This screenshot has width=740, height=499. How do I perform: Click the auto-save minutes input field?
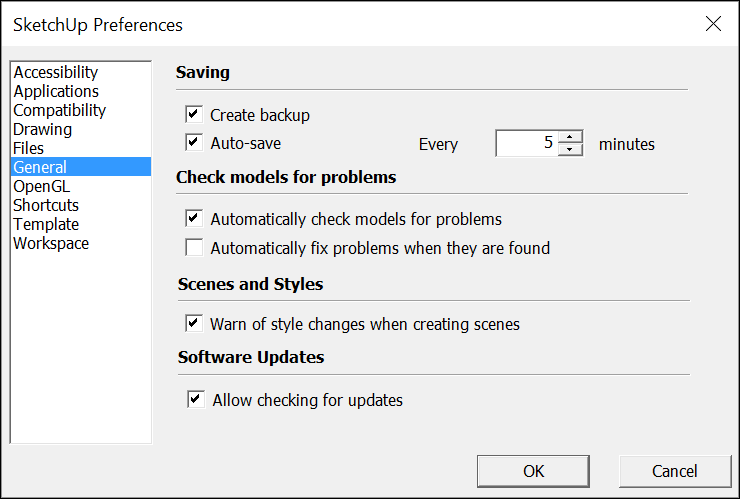point(527,143)
